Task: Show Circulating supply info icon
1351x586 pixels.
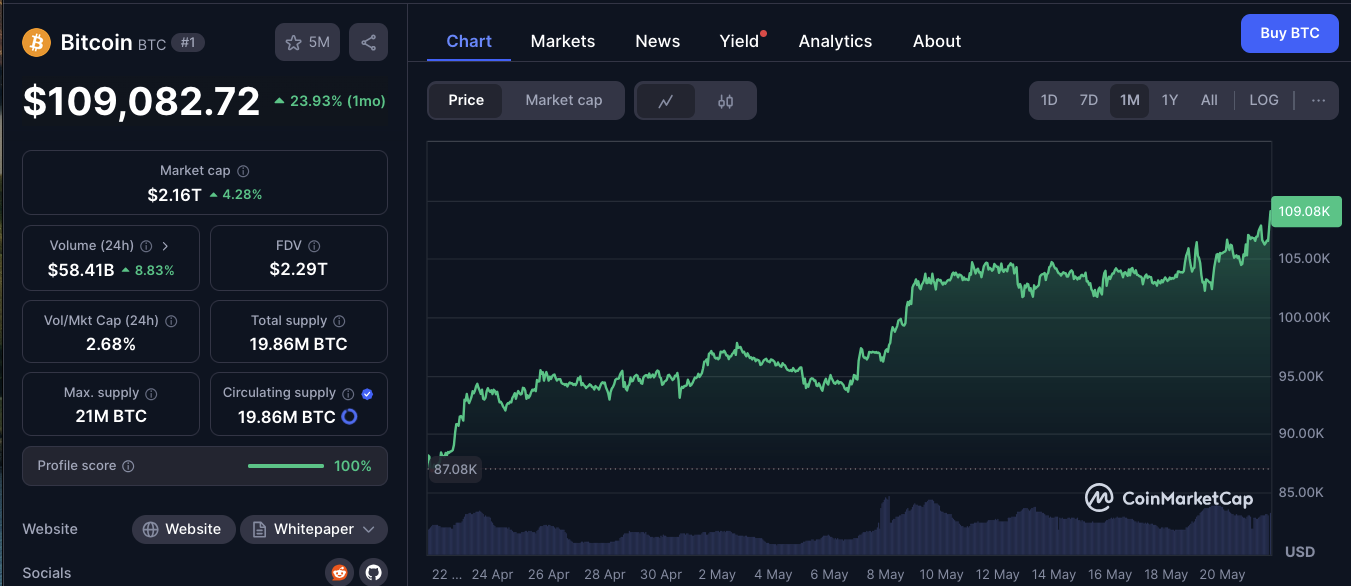Action: point(348,394)
